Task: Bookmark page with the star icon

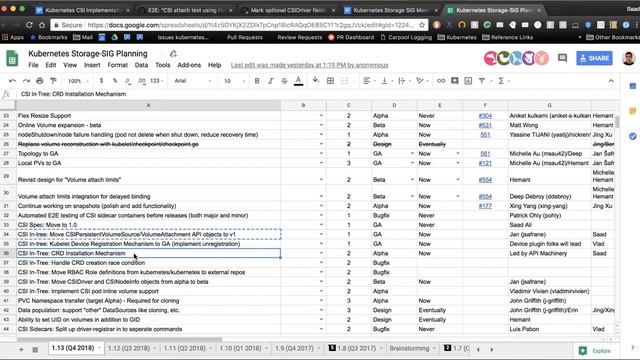Action: tap(422, 25)
